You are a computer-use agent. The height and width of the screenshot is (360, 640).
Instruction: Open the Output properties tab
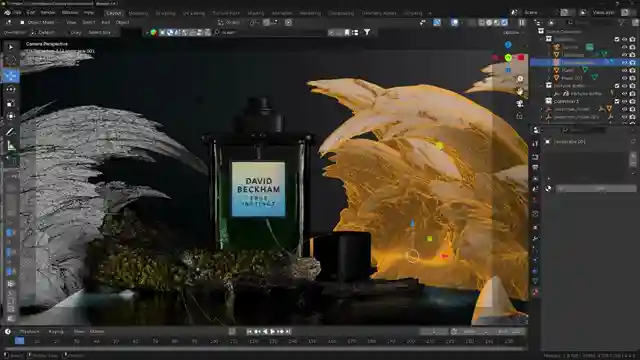click(x=536, y=167)
